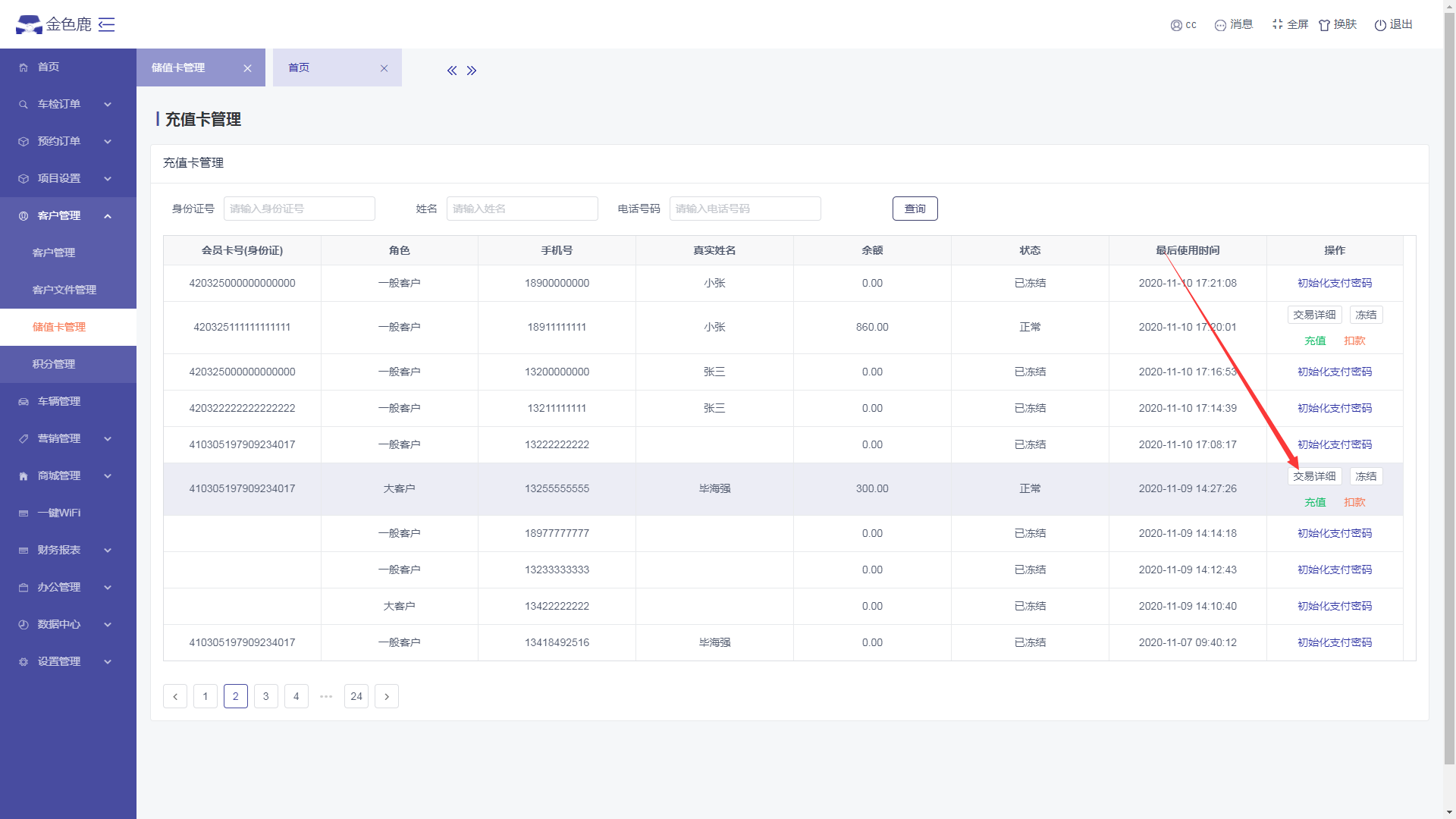Viewport: 1456px width, 819px height.
Task: Go to next page arrow in pagination
Action: click(x=387, y=696)
